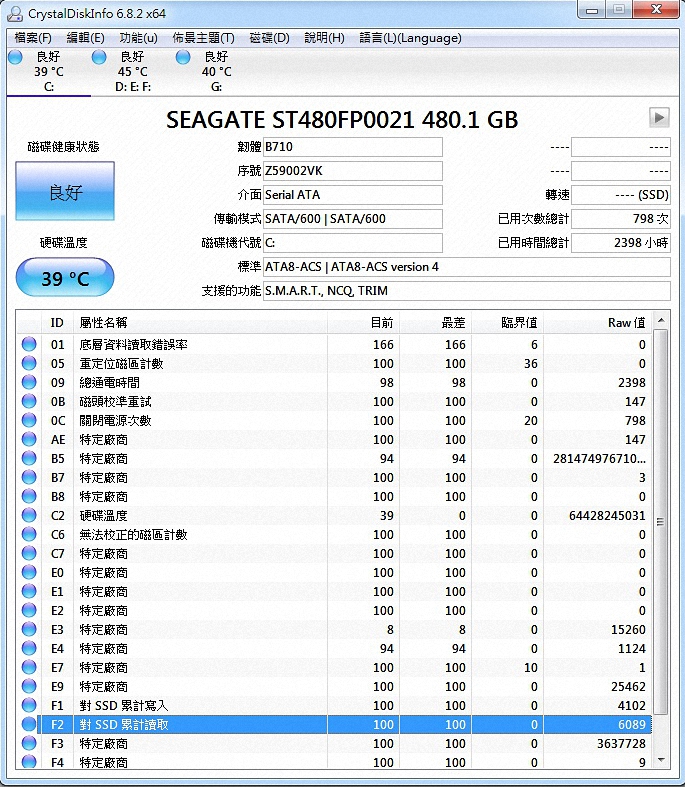Click the 39 °C temperature button

pyautogui.click(x=65, y=278)
